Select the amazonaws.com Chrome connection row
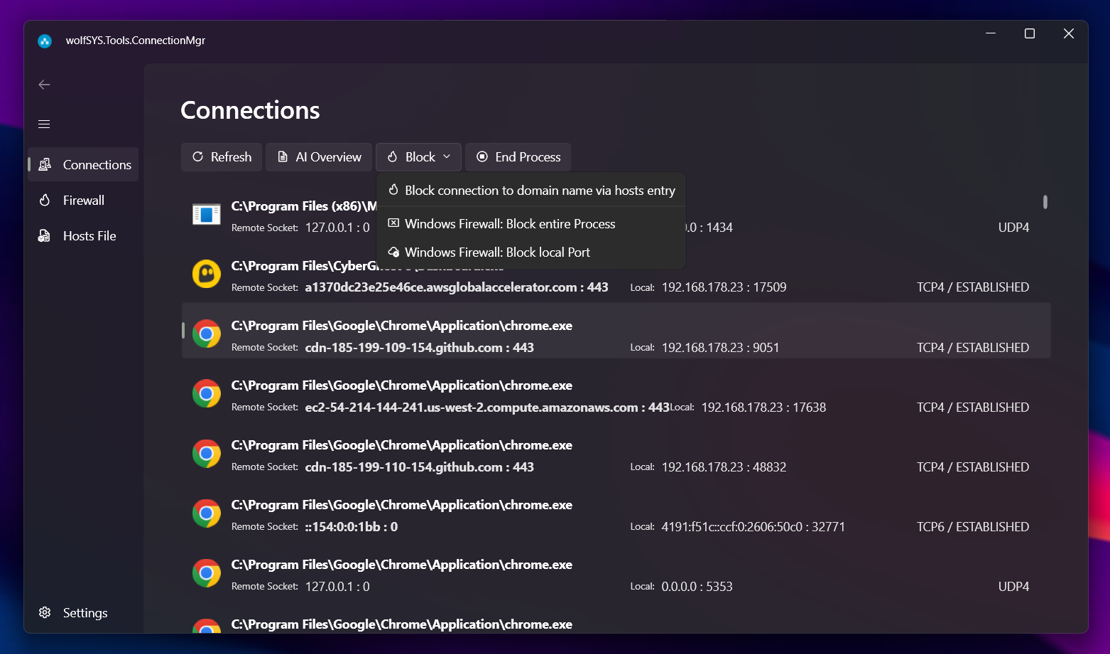1110x654 pixels. (x=615, y=396)
